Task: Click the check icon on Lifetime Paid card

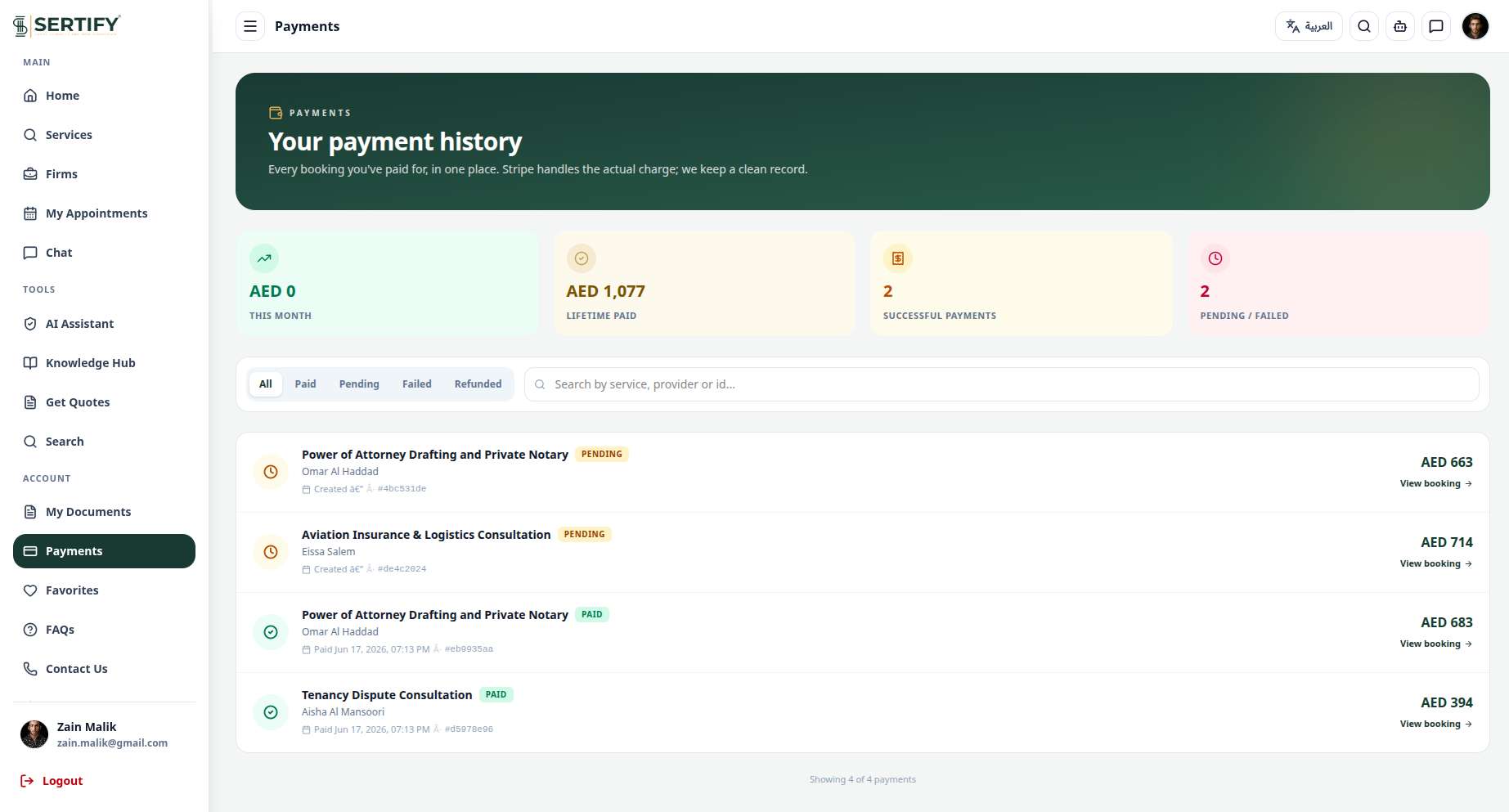Action: pos(582,258)
